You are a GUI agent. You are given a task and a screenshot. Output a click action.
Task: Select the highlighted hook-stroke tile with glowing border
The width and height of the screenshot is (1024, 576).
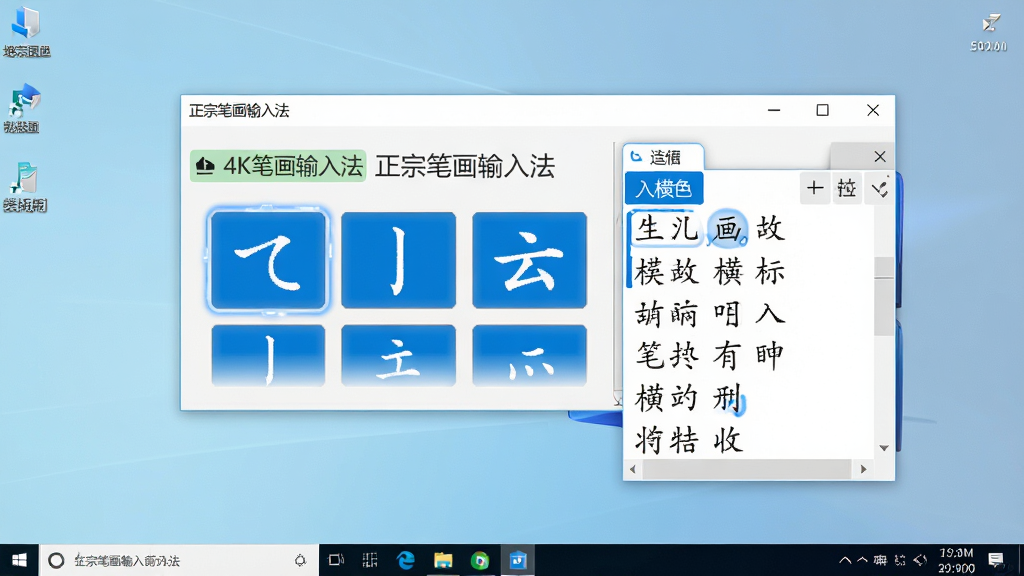pos(268,260)
